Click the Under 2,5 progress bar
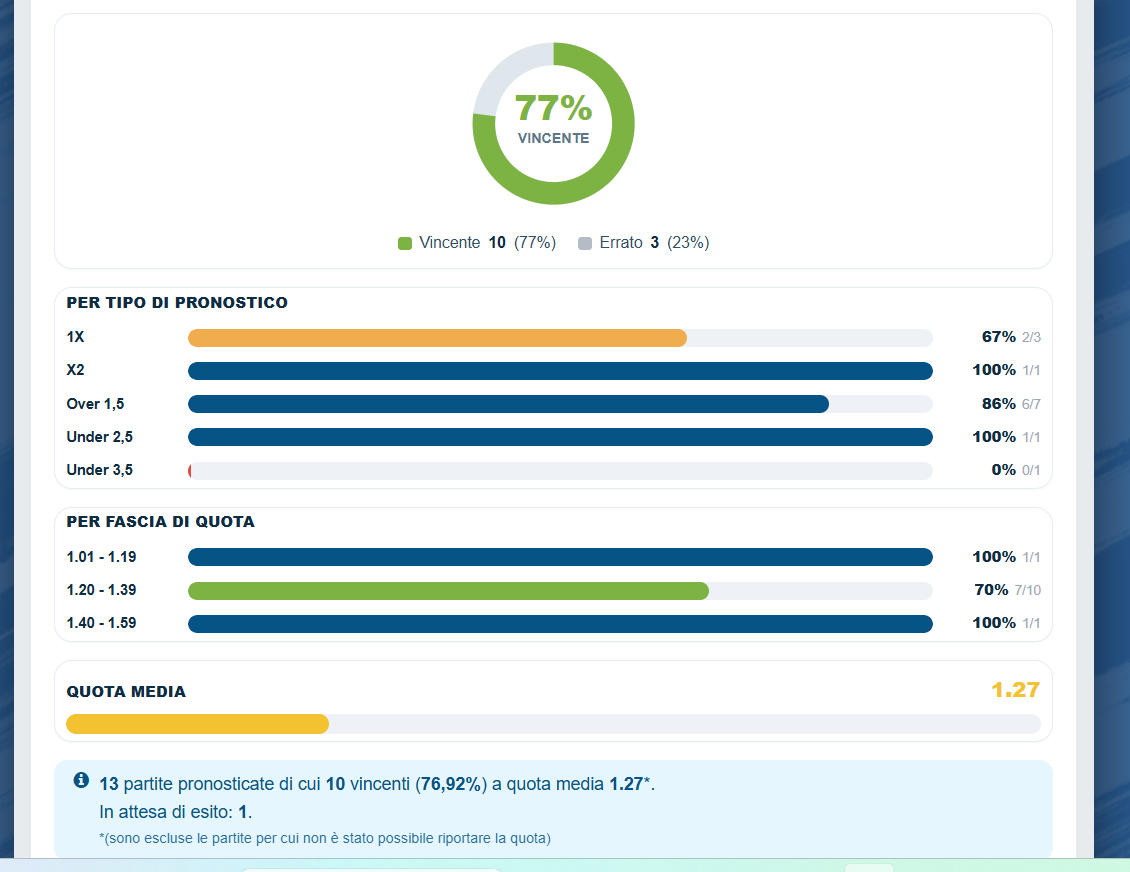Viewport: 1130px width, 872px height. click(x=560, y=437)
